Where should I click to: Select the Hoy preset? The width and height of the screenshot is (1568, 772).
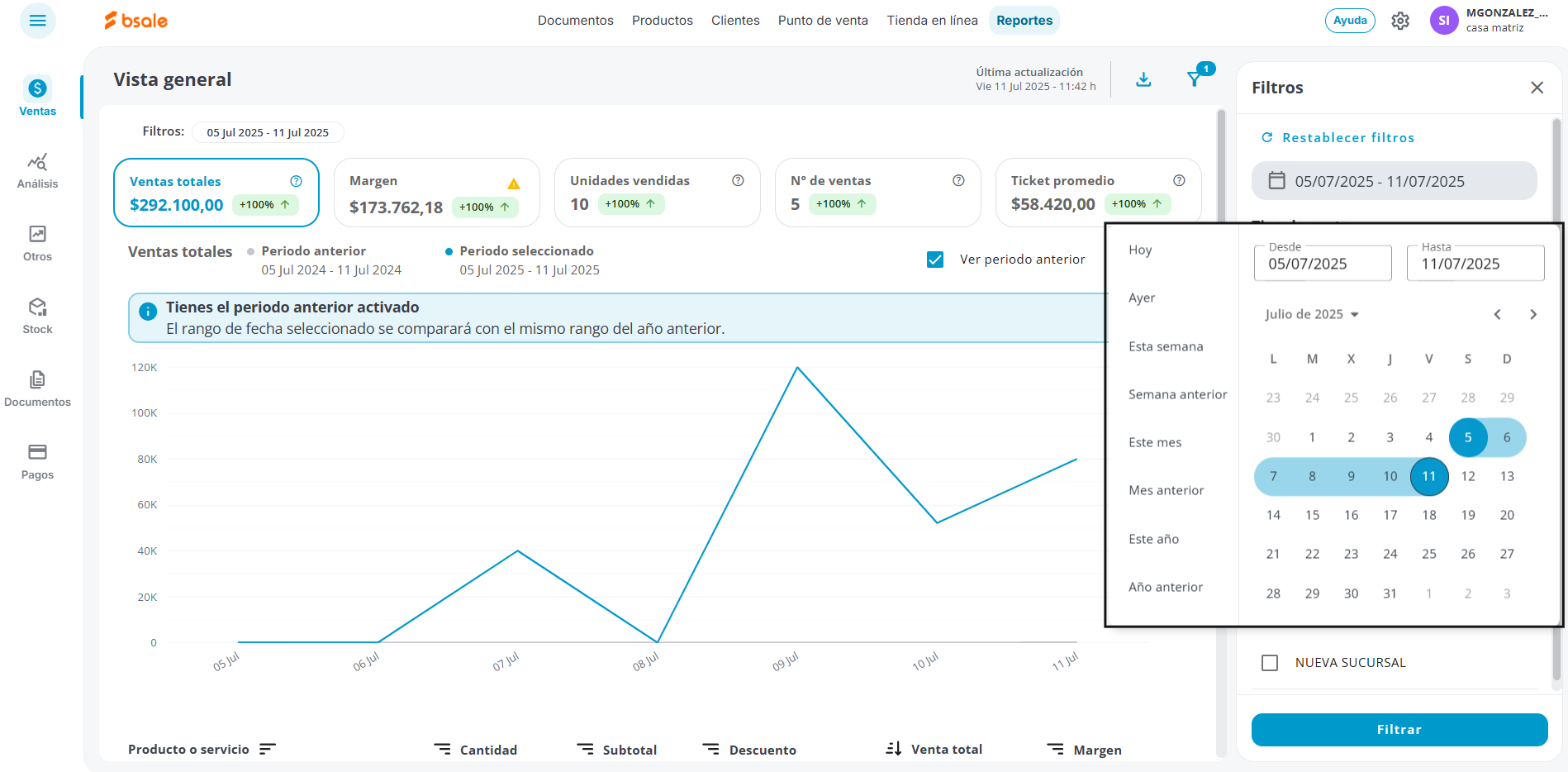point(1140,250)
